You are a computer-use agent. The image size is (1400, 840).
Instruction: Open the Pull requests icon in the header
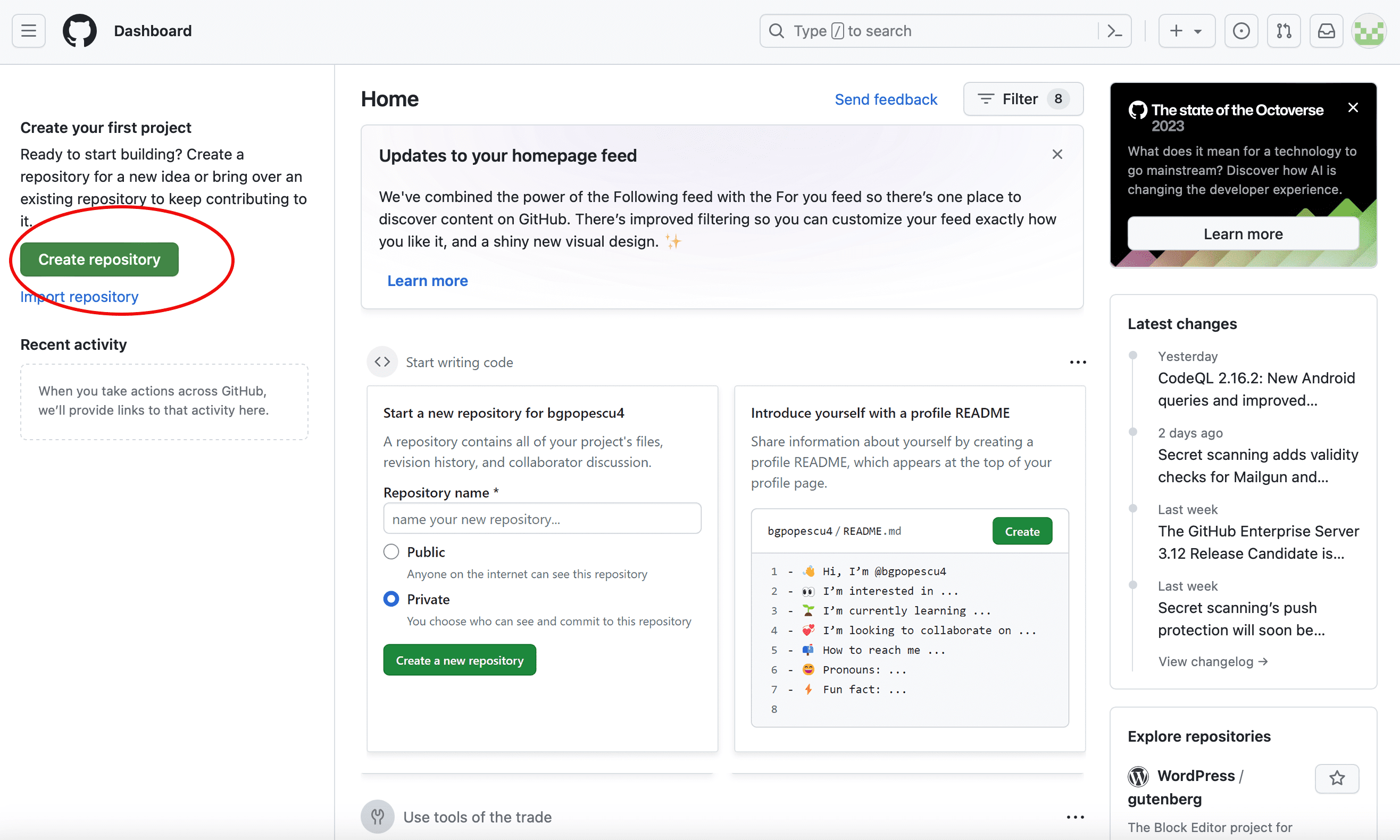(x=1284, y=30)
